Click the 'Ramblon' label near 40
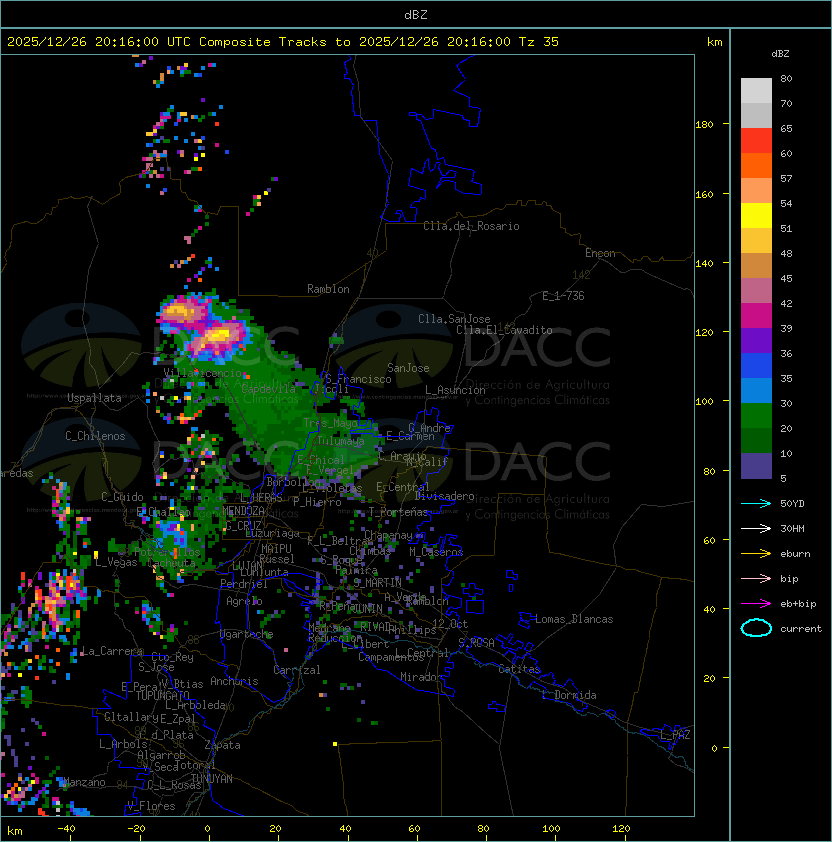The image size is (832, 842). [x=328, y=289]
